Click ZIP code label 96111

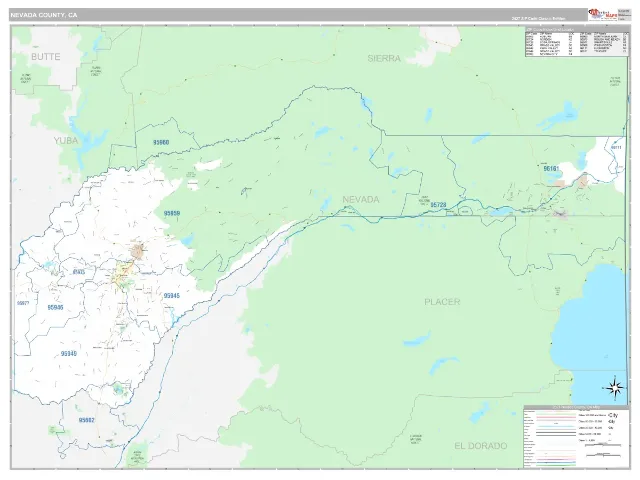[x=616, y=147]
